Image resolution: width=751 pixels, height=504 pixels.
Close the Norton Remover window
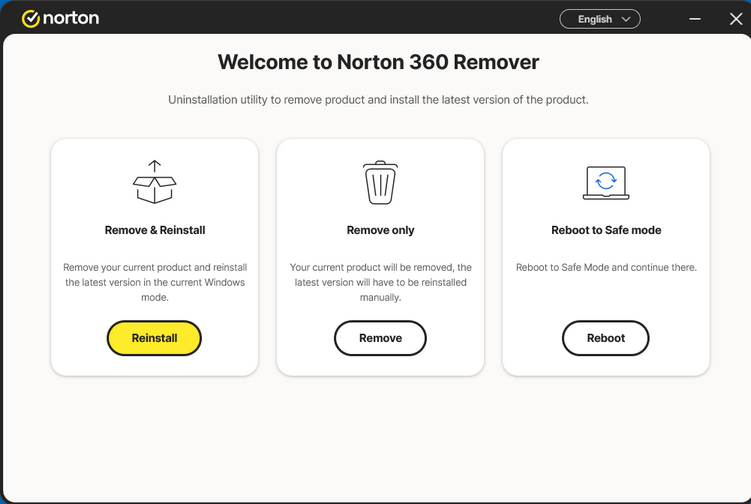coord(736,19)
